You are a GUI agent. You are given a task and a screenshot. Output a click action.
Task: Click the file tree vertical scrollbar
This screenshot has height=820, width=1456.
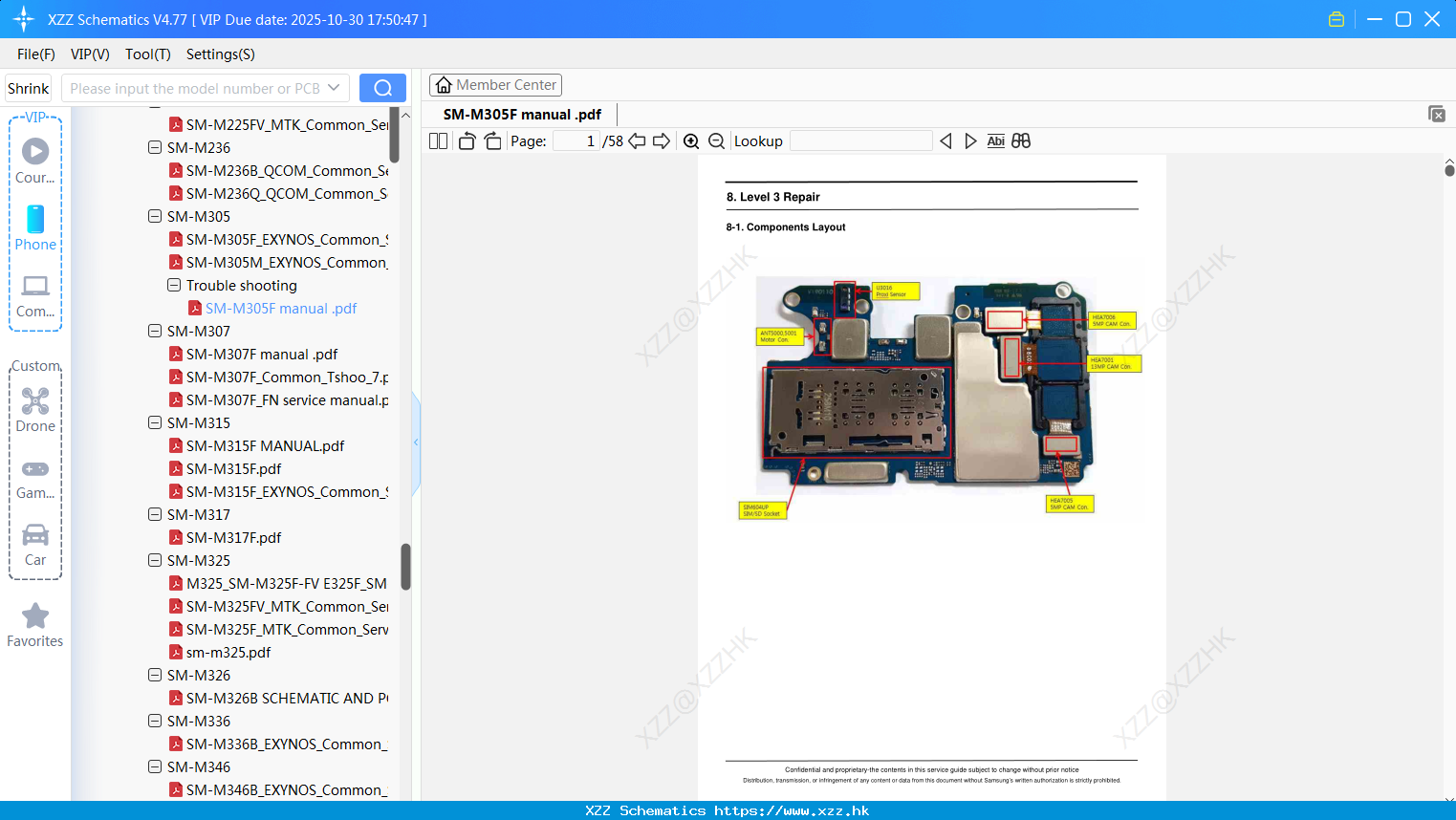click(405, 567)
